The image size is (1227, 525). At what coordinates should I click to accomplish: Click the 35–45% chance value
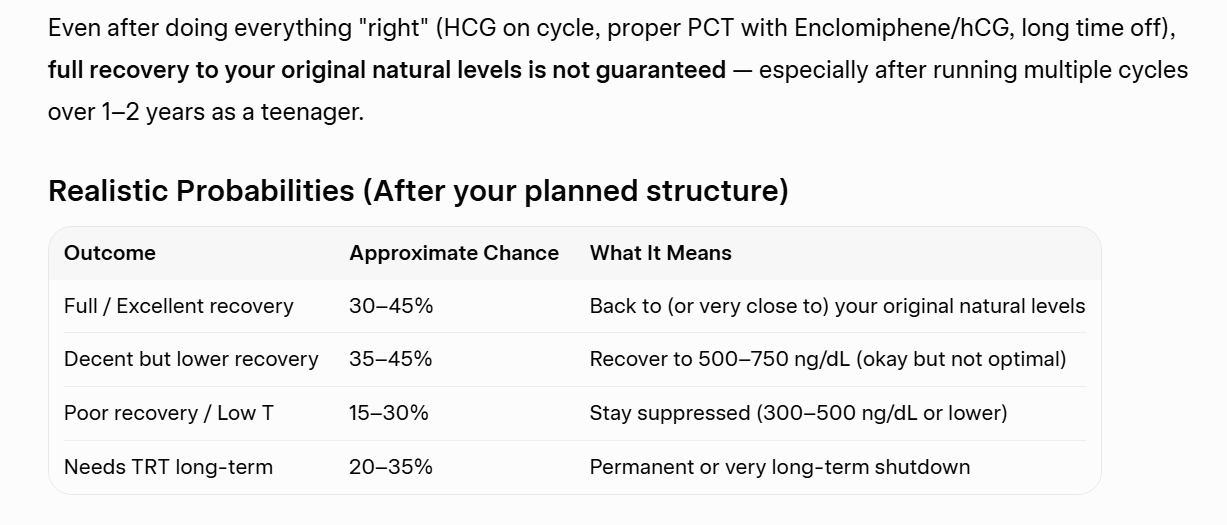click(391, 359)
